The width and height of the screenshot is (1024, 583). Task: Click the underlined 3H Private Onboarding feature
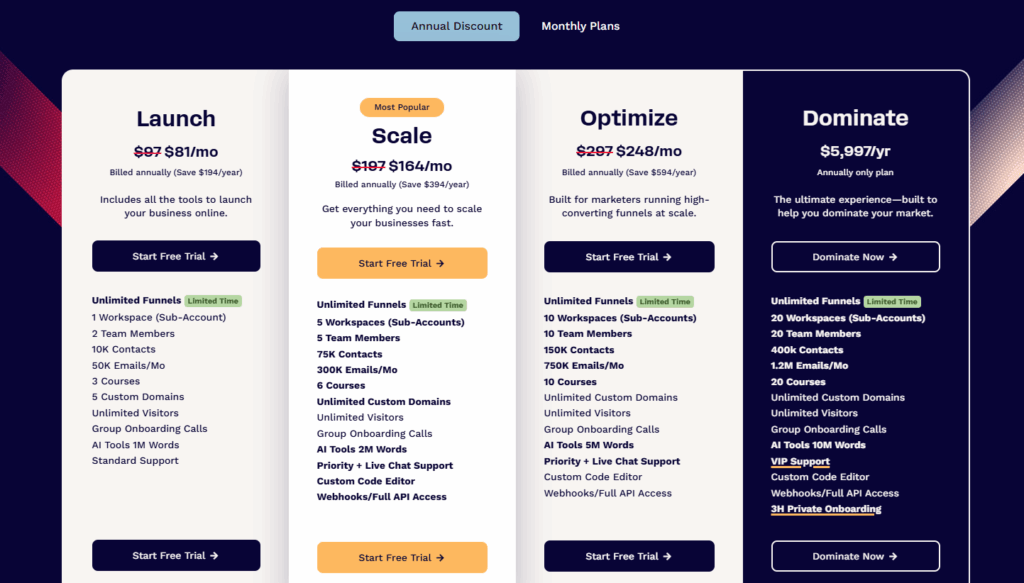click(x=825, y=509)
